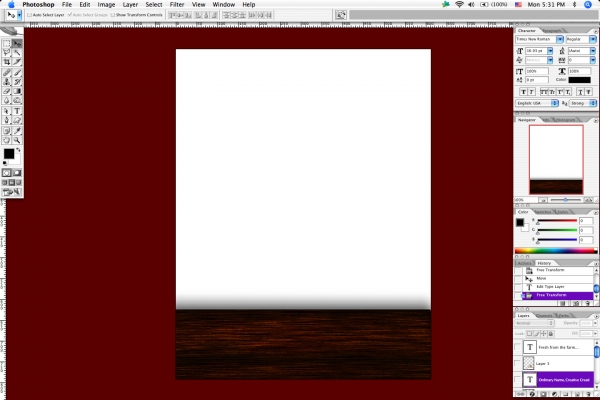Lock transparent pixels in Layers panel
The height and width of the screenshot is (400, 600).
click(529, 334)
